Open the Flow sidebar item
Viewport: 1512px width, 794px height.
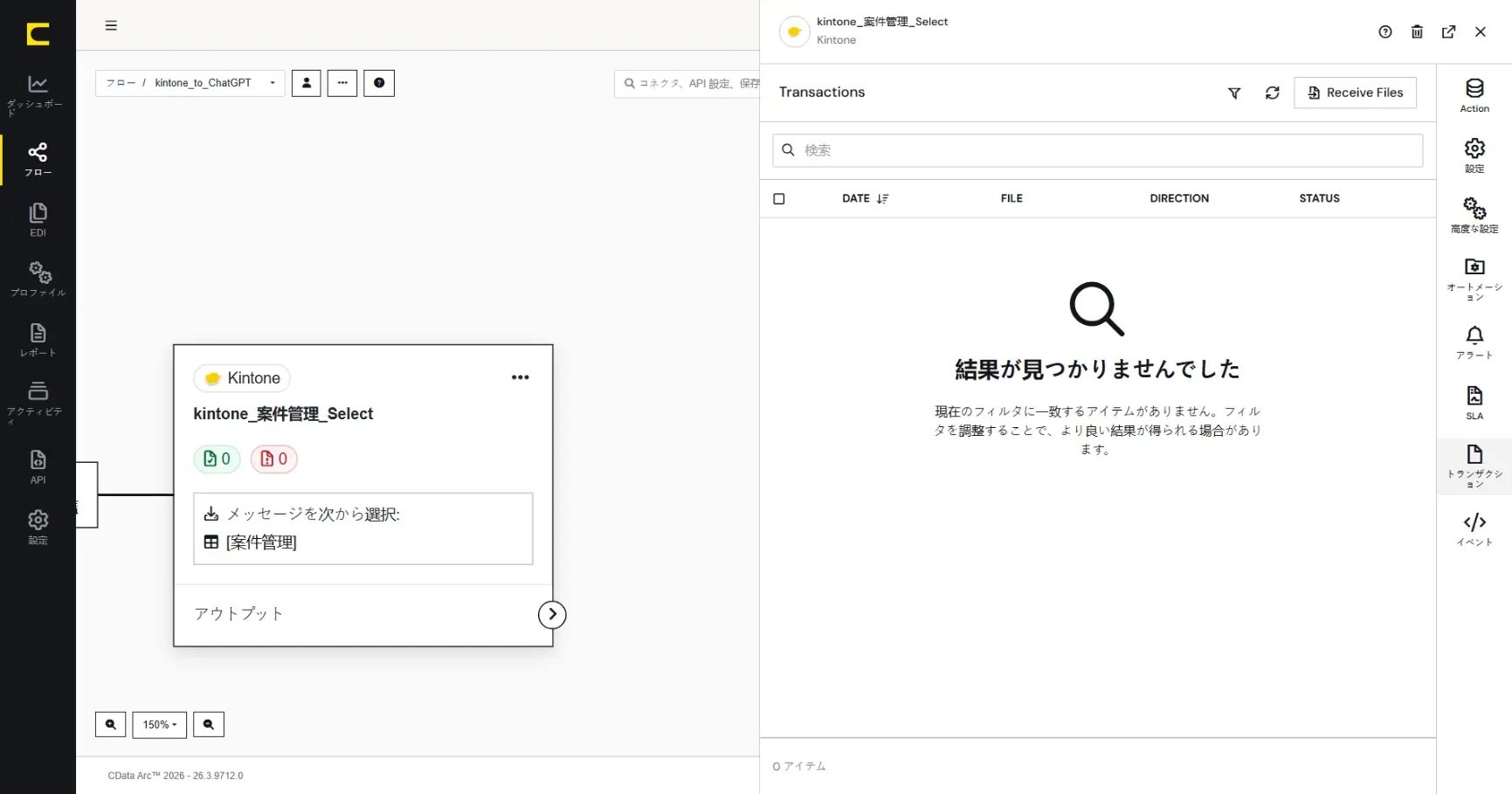coord(38,159)
